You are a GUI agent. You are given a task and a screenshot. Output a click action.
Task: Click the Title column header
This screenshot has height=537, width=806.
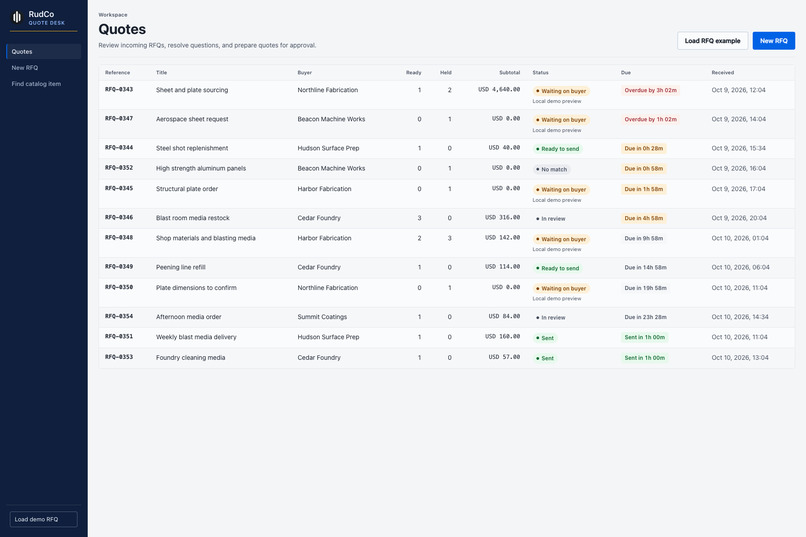tap(161, 72)
